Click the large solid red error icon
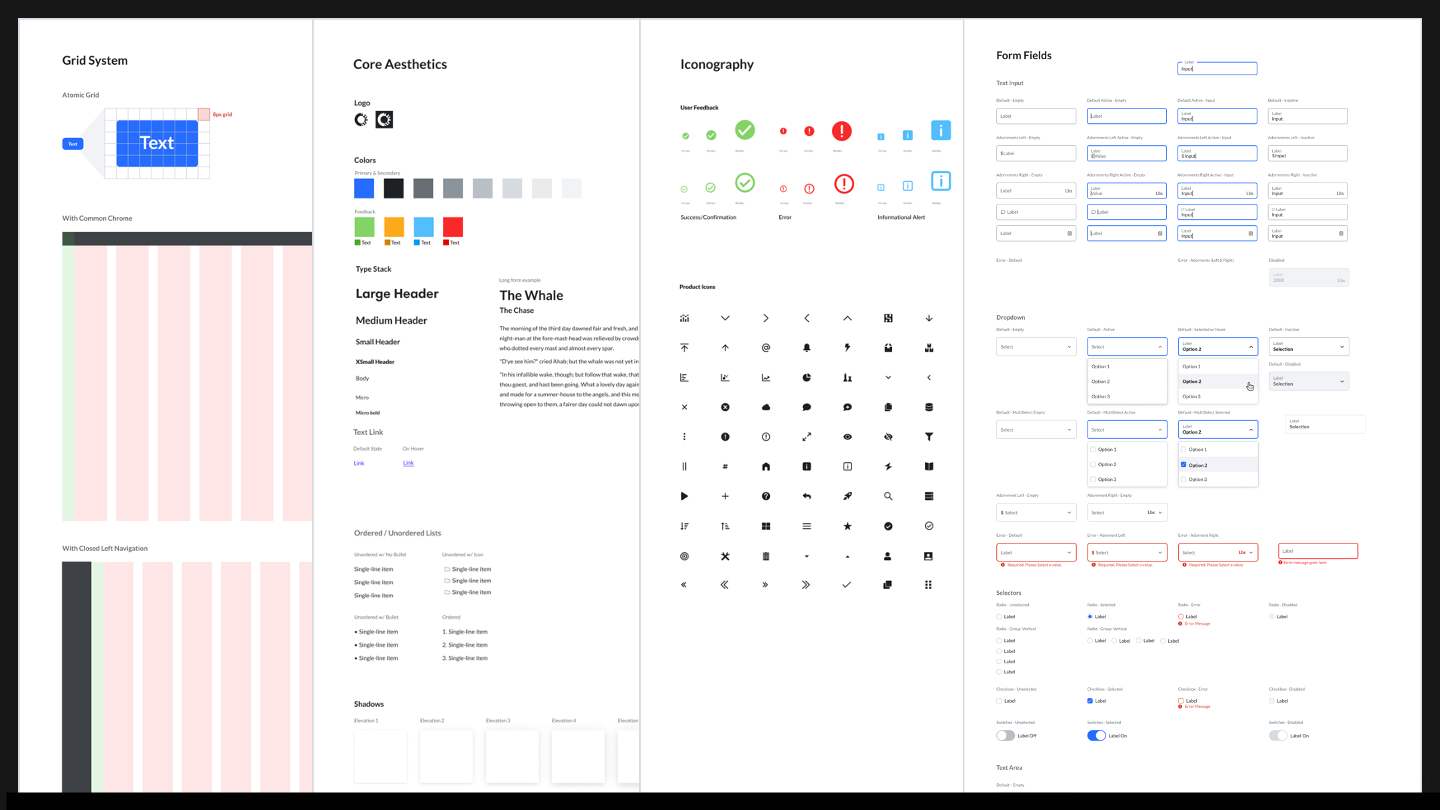 (842, 130)
